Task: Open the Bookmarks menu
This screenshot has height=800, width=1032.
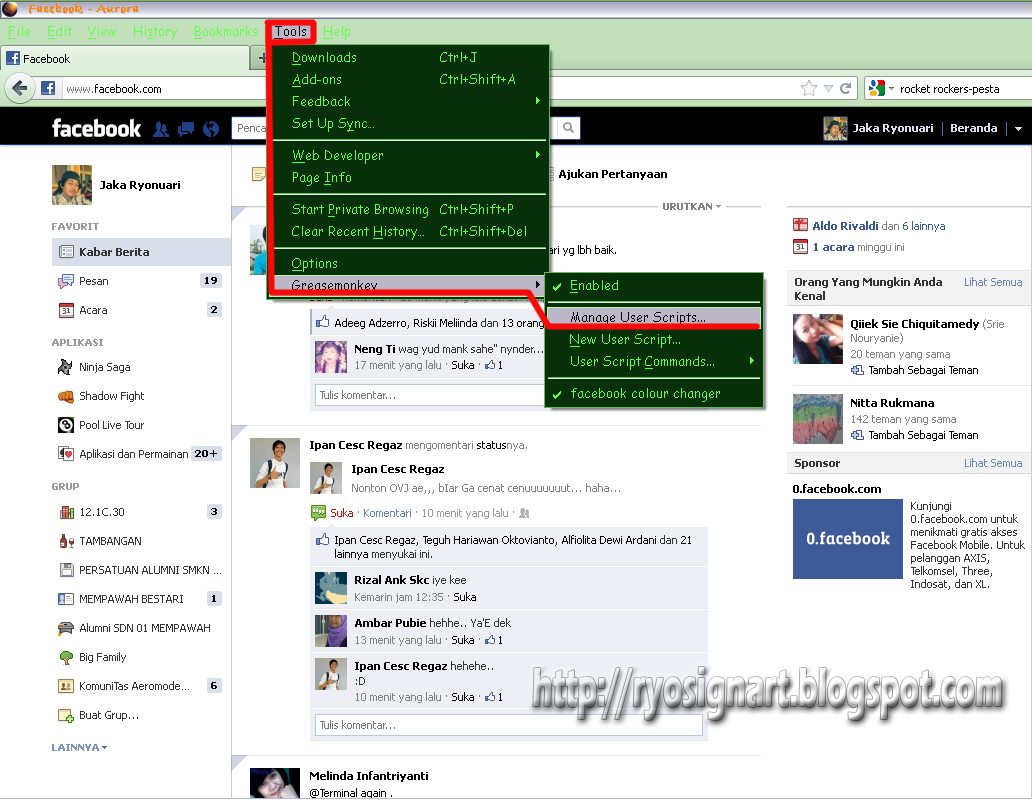Action: [226, 32]
